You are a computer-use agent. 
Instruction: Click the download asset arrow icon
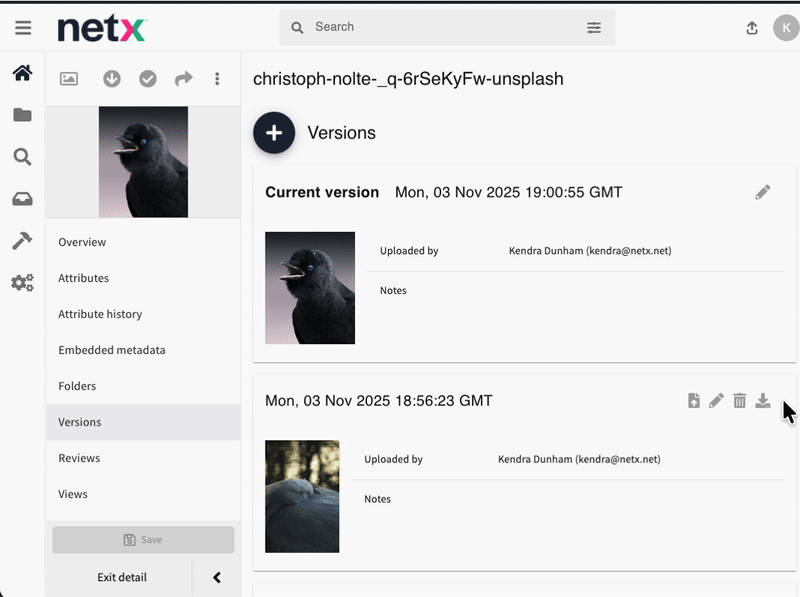coord(112,79)
